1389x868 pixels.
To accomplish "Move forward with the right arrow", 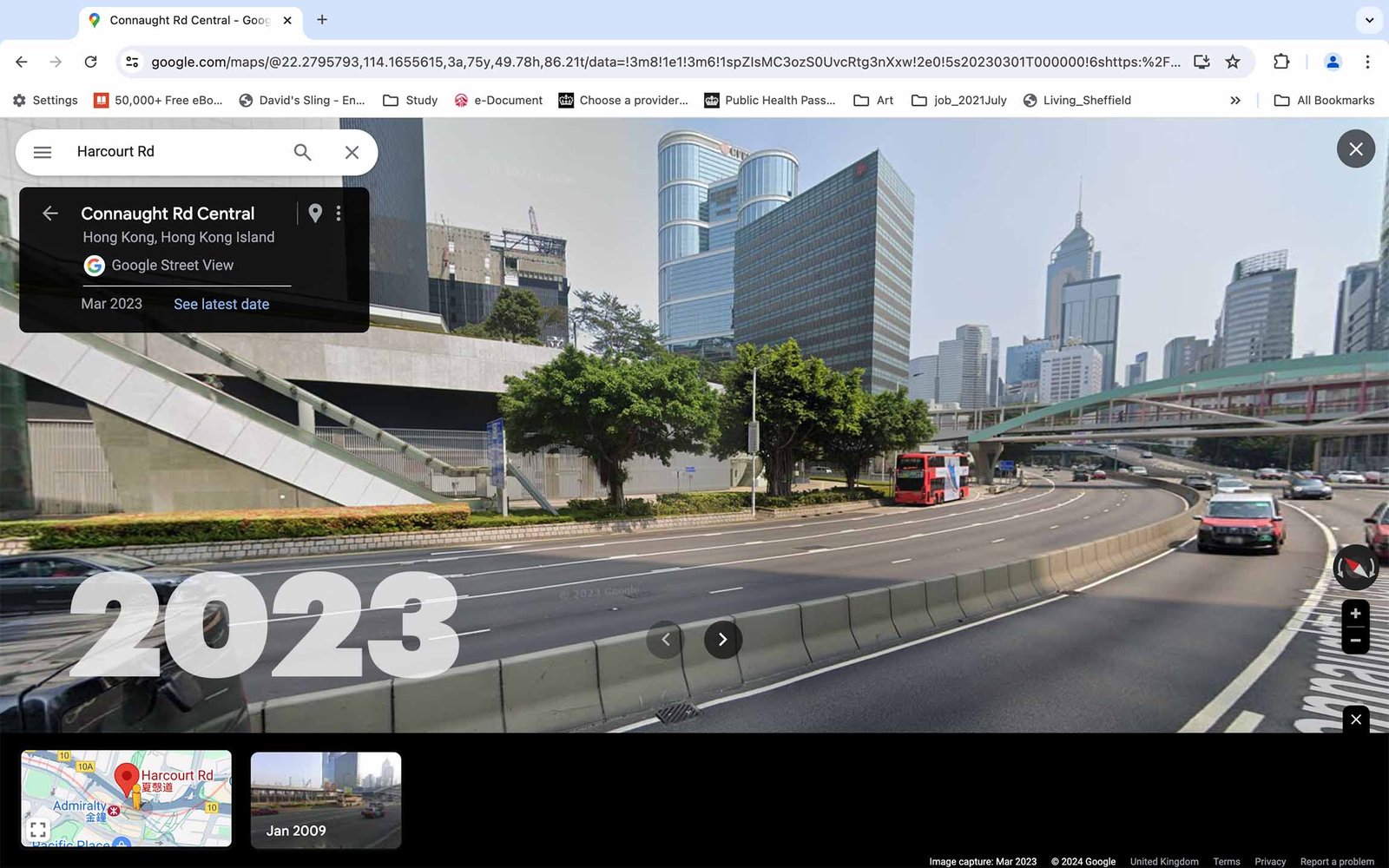I will [x=722, y=640].
